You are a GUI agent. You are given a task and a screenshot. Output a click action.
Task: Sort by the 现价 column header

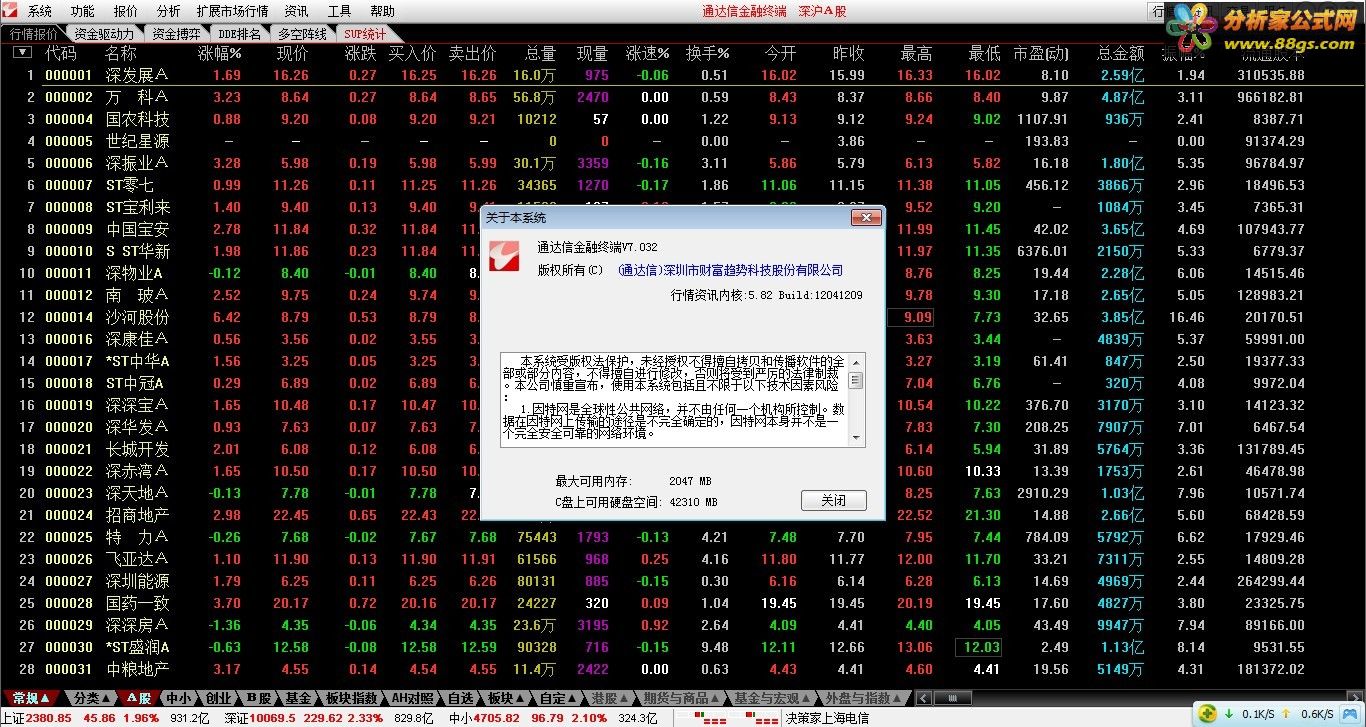click(x=292, y=53)
